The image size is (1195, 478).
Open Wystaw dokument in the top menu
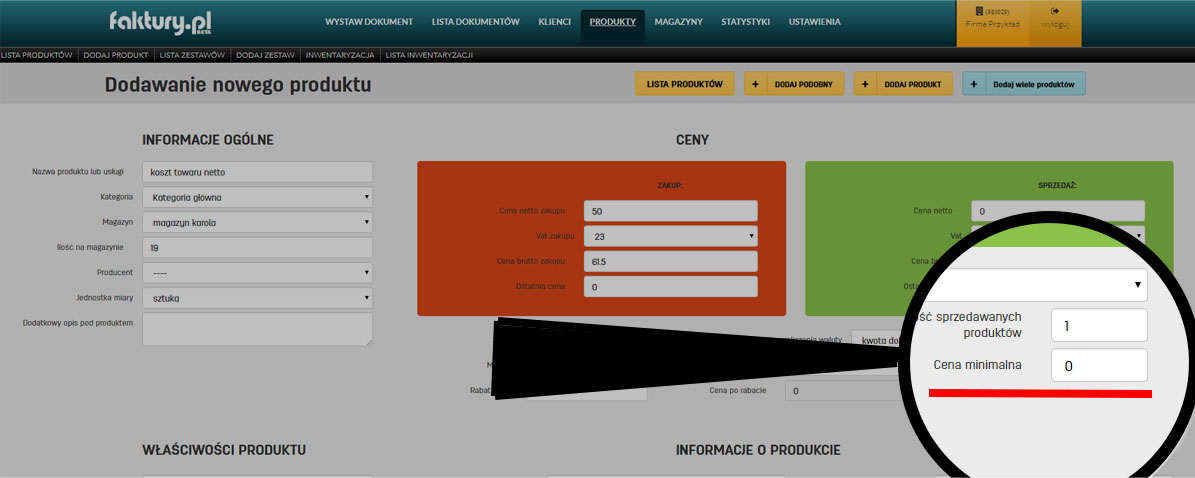pyautogui.click(x=369, y=21)
